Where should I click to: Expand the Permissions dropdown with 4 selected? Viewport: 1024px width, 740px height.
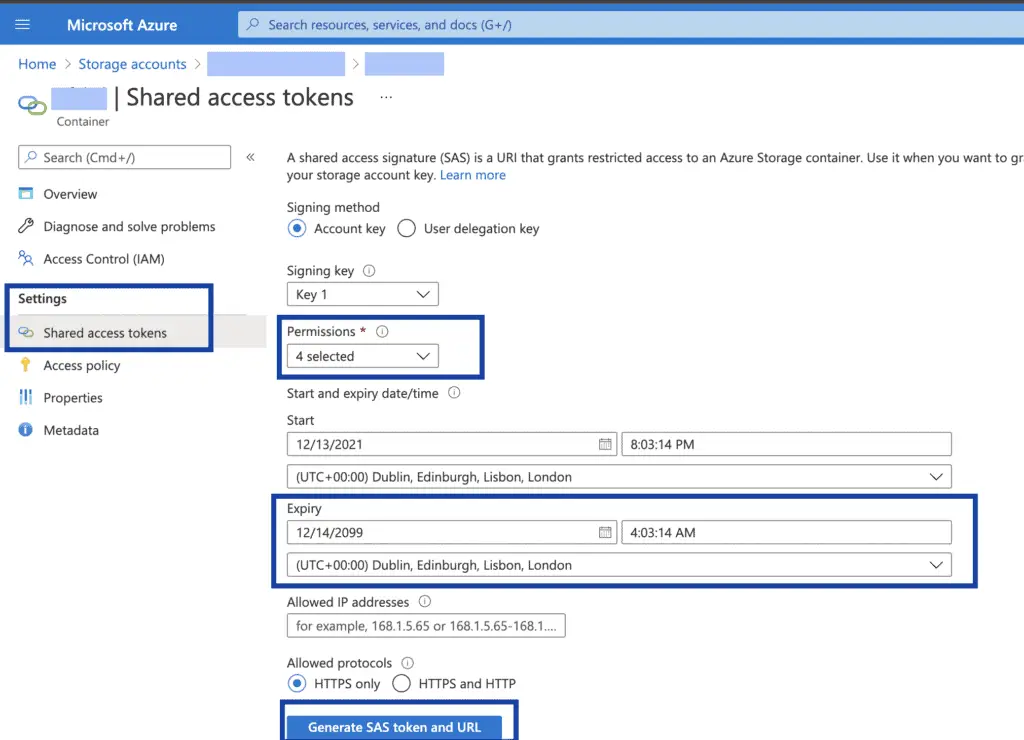[362, 356]
